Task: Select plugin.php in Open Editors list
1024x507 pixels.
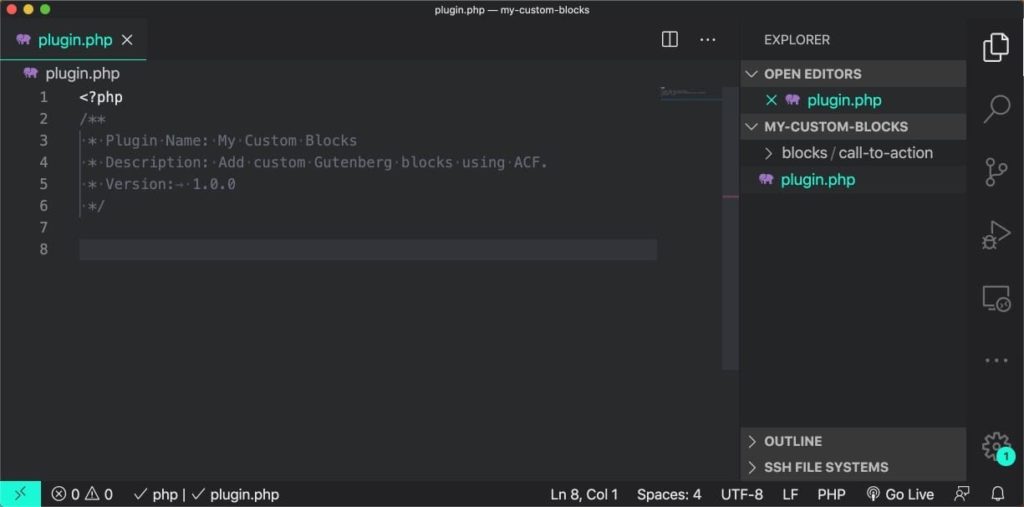Action: coord(844,100)
